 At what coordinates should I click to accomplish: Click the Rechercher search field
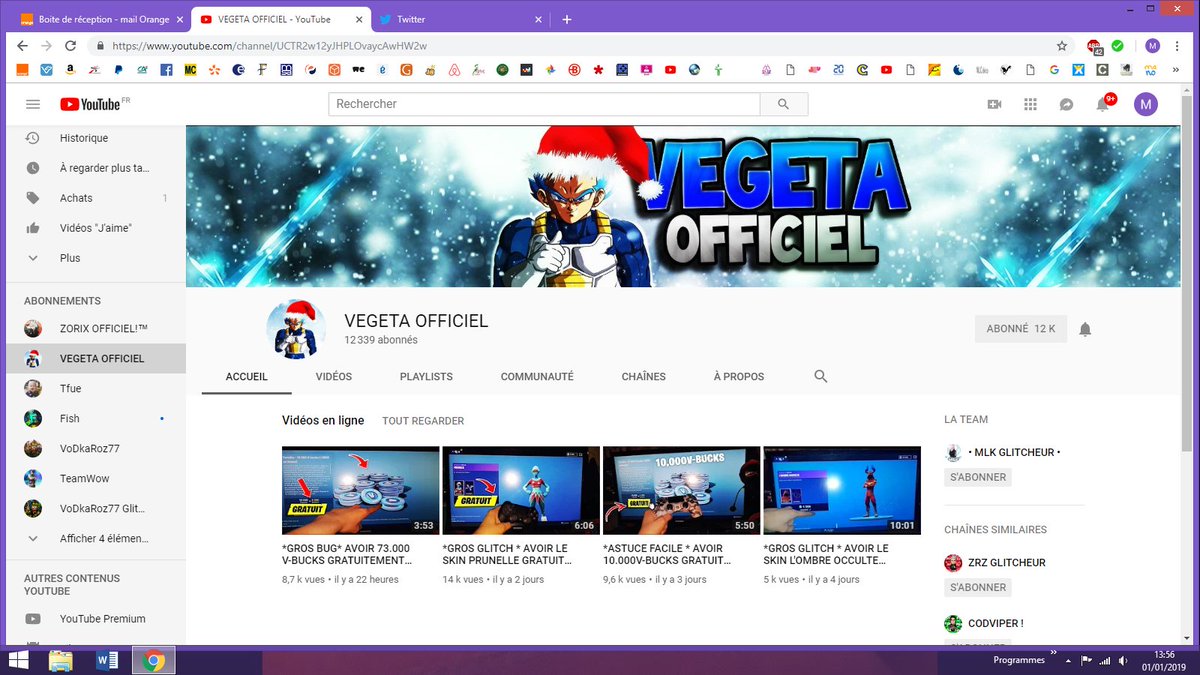pos(544,104)
